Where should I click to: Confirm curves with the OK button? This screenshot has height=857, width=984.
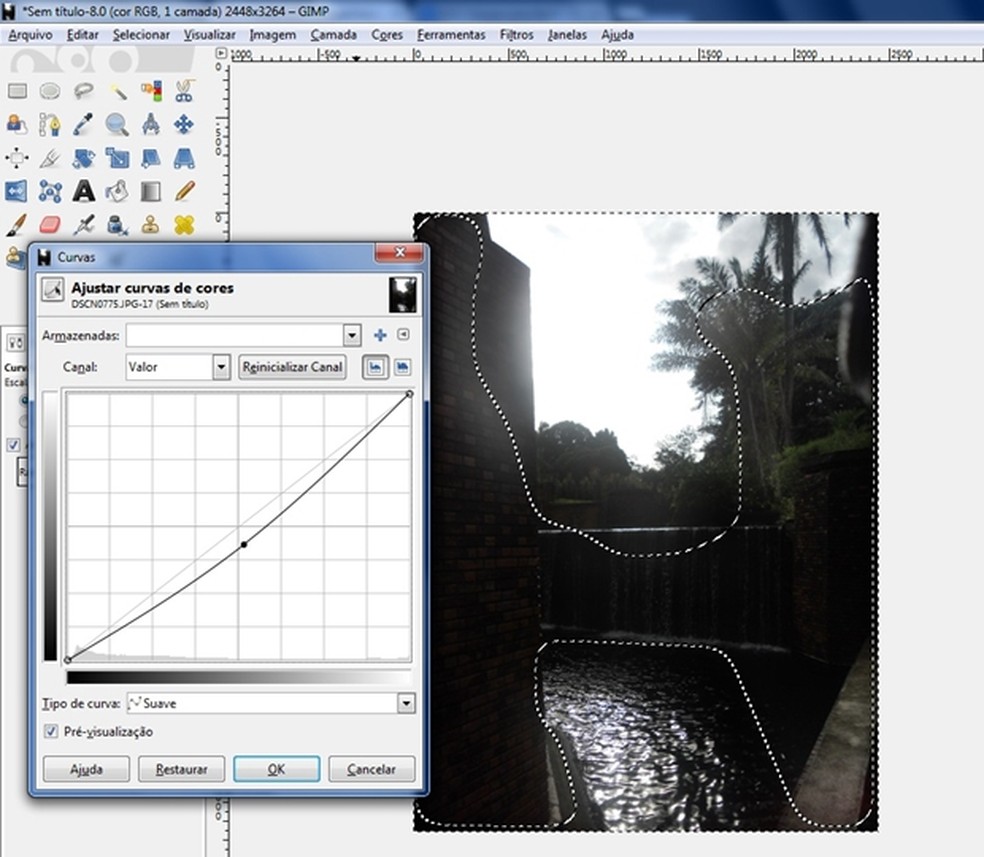pyautogui.click(x=277, y=769)
